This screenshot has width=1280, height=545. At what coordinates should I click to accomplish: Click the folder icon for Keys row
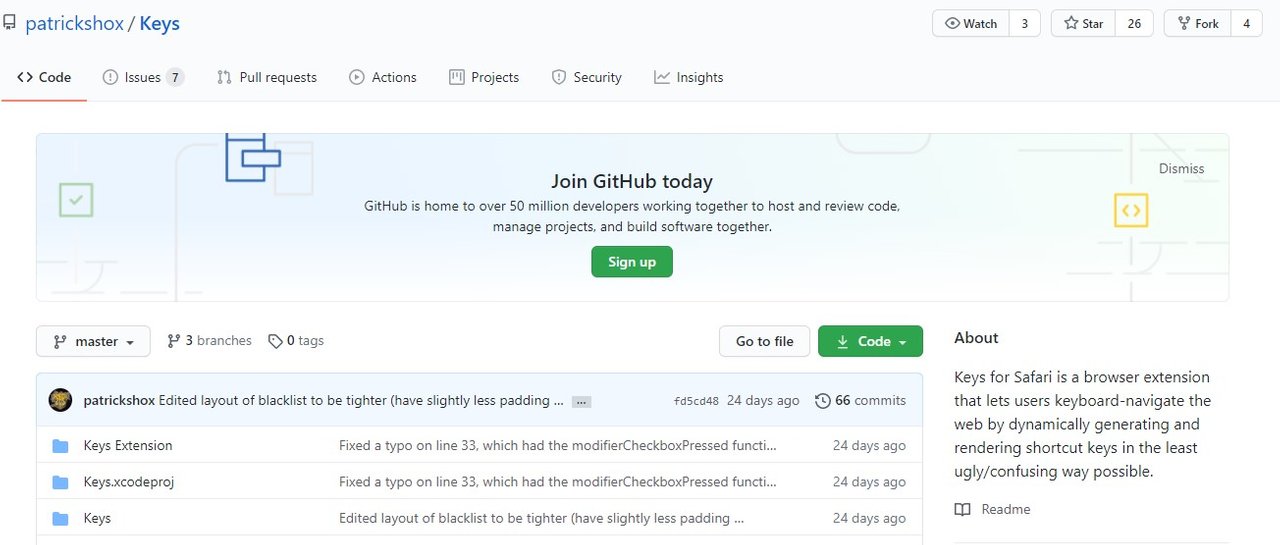click(60, 518)
